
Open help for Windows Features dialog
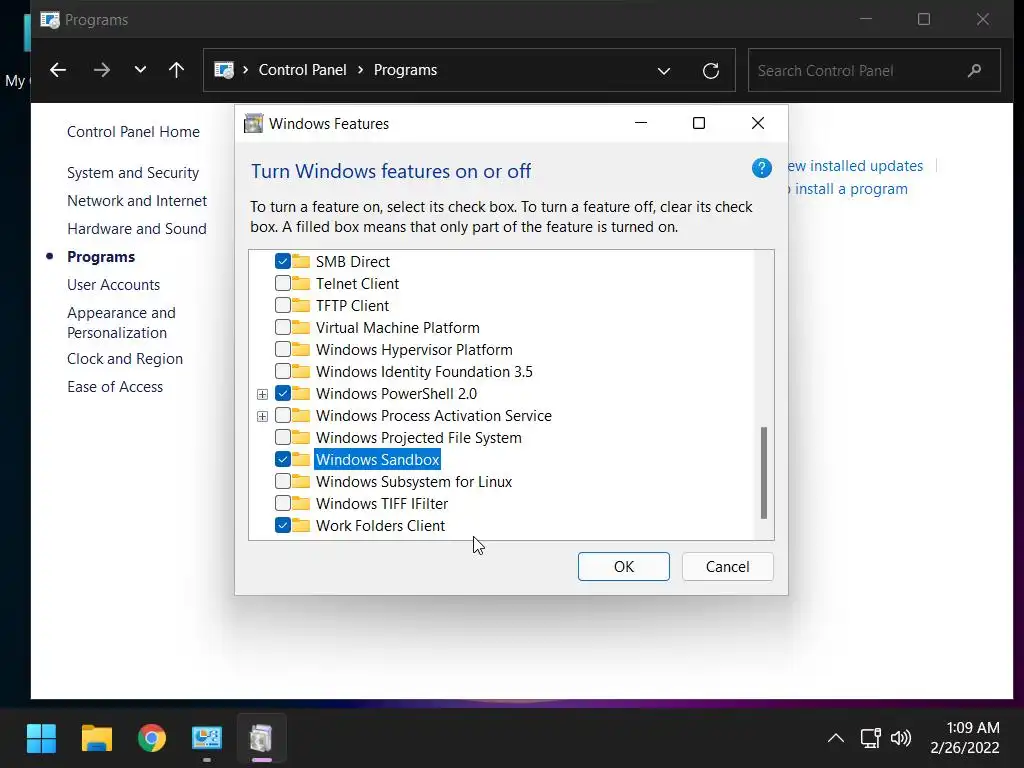[761, 168]
